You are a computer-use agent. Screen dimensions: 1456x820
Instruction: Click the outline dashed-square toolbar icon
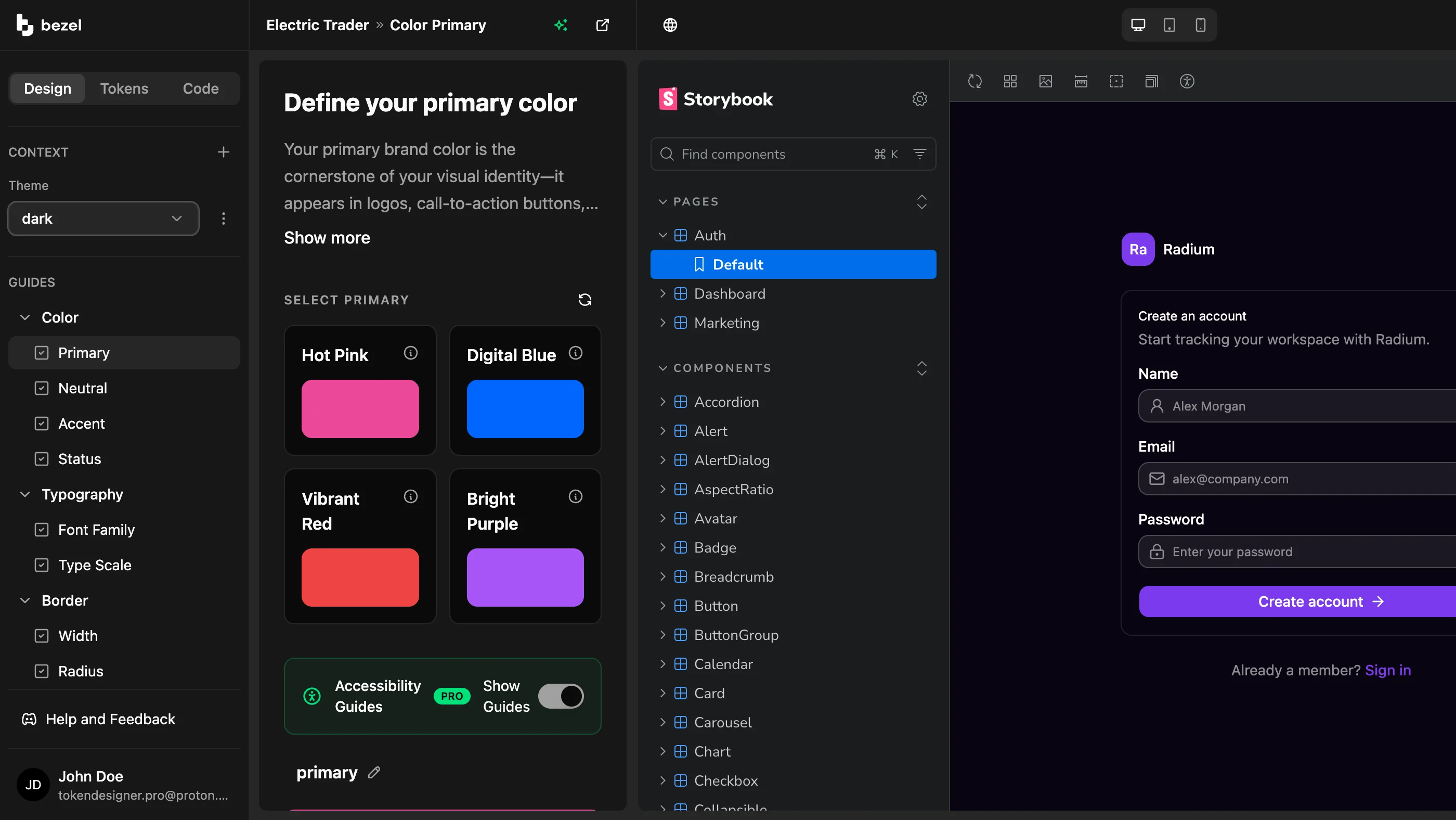pos(1116,82)
